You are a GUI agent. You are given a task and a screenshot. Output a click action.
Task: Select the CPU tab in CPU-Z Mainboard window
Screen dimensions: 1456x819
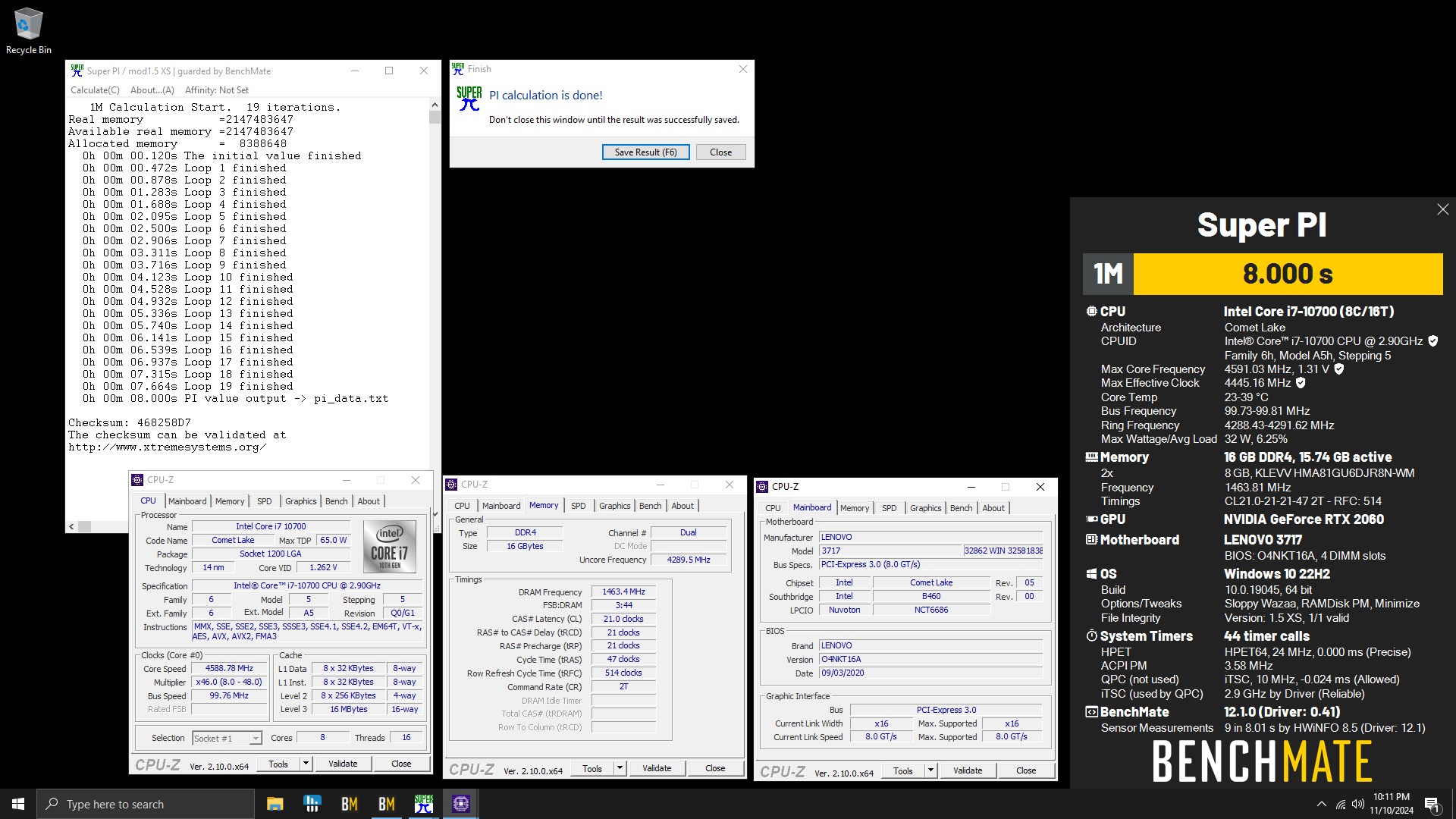[773, 508]
